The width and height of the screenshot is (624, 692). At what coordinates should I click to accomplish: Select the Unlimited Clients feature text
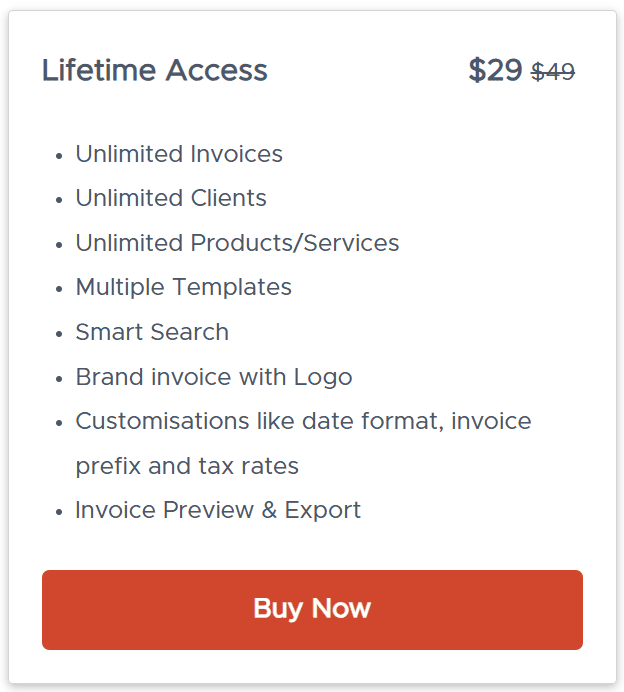(171, 198)
